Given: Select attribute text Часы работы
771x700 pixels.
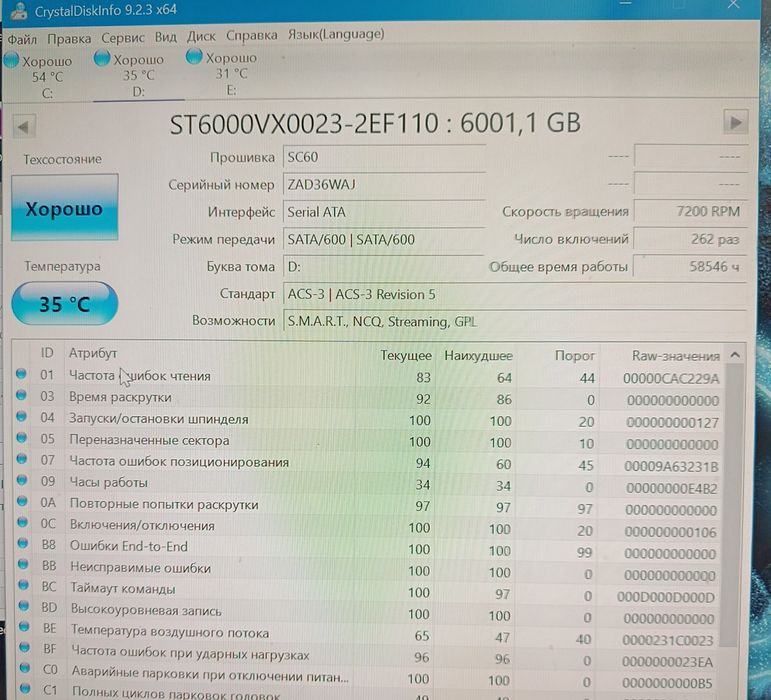Looking at the screenshot, I should (109, 483).
